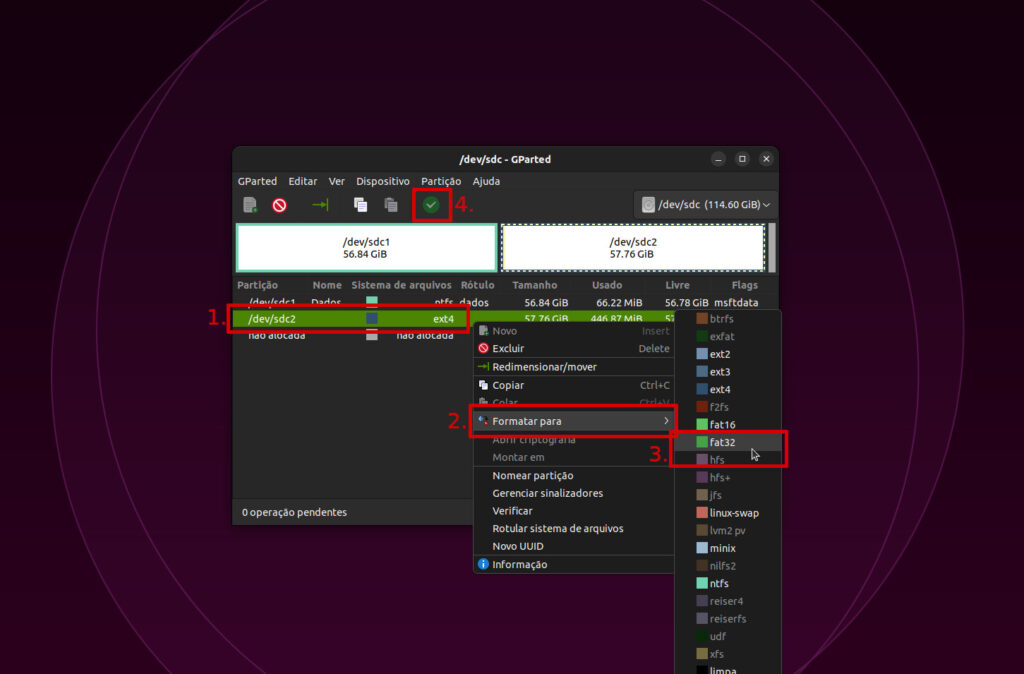Viewport: 1024px width, 674px height.
Task: Click the Nome column header
Action: coord(327,285)
